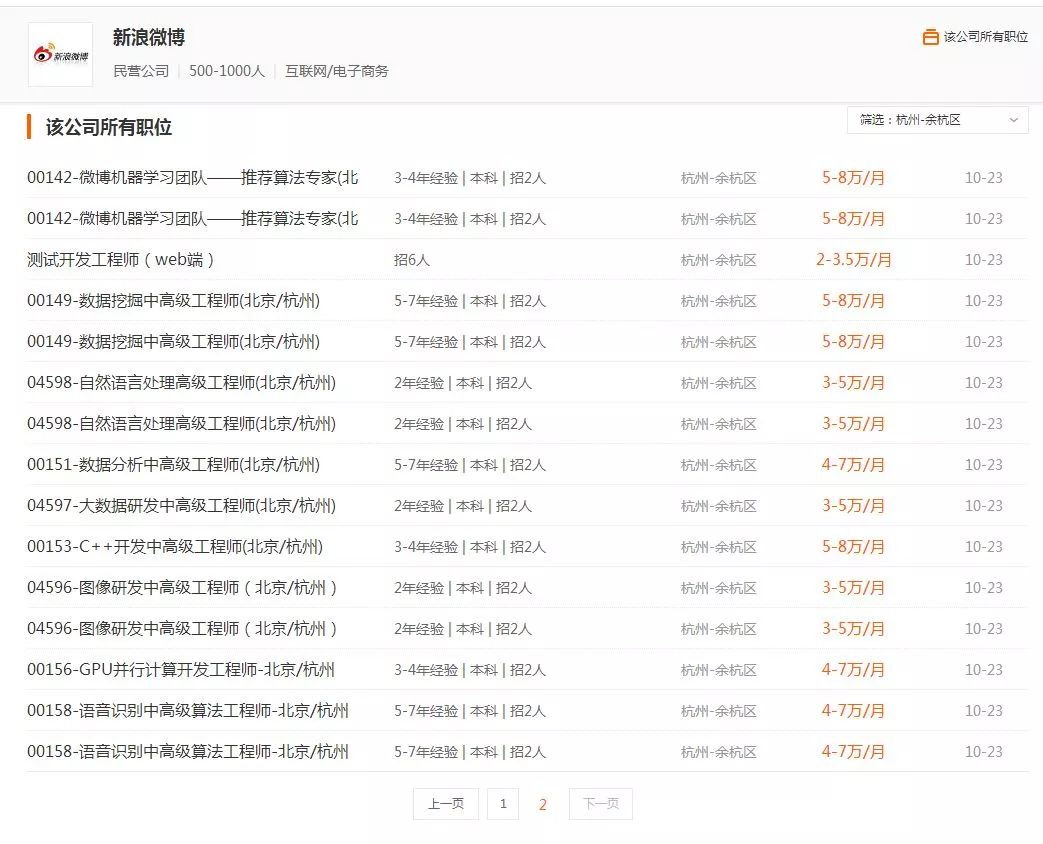This screenshot has width=1043, height=844.
Task: Jump to page 1 of listings
Action: 503,804
